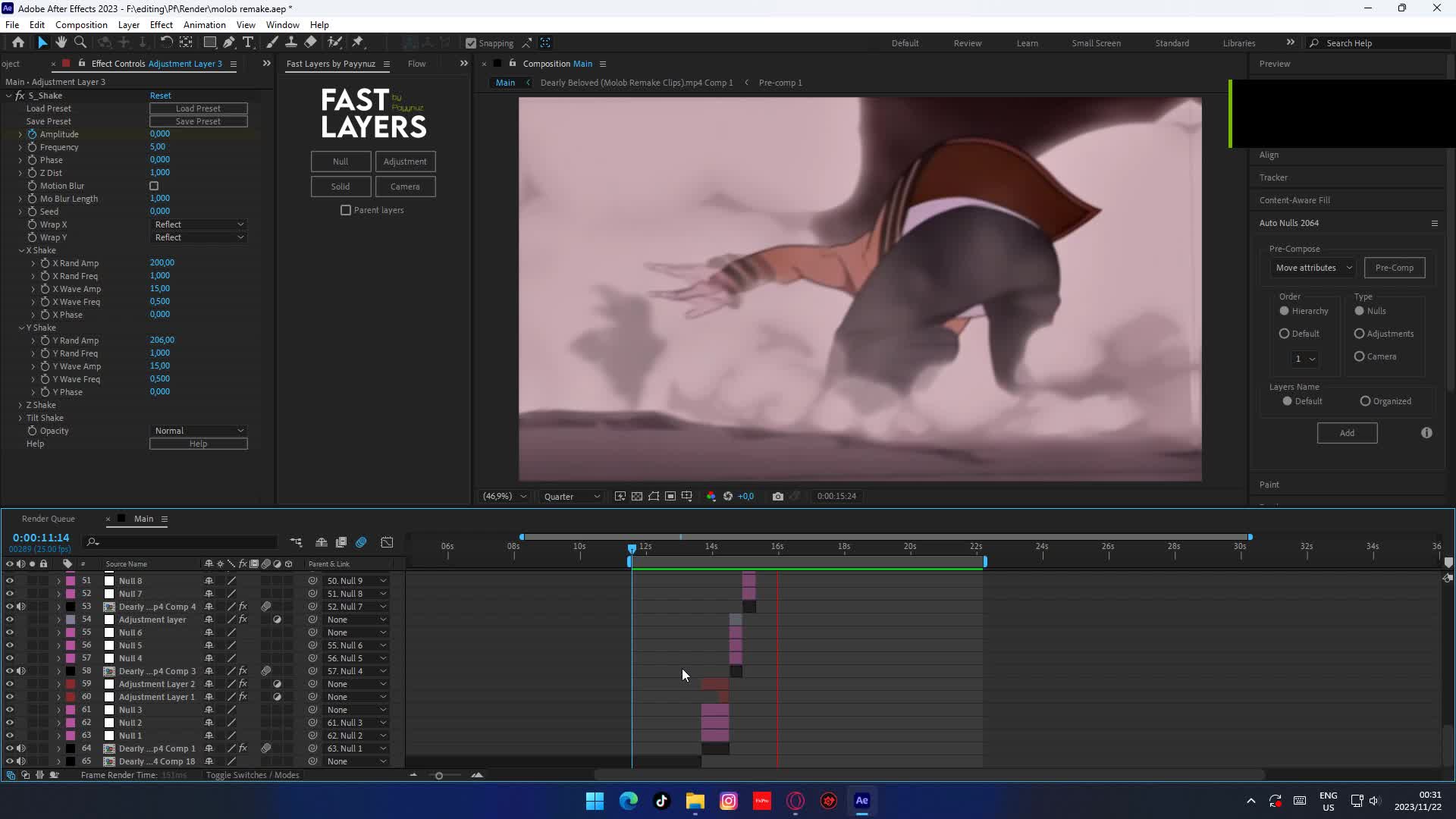Select the Zoom tool
The image size is (1456, 819).
(x=80, y=42)
